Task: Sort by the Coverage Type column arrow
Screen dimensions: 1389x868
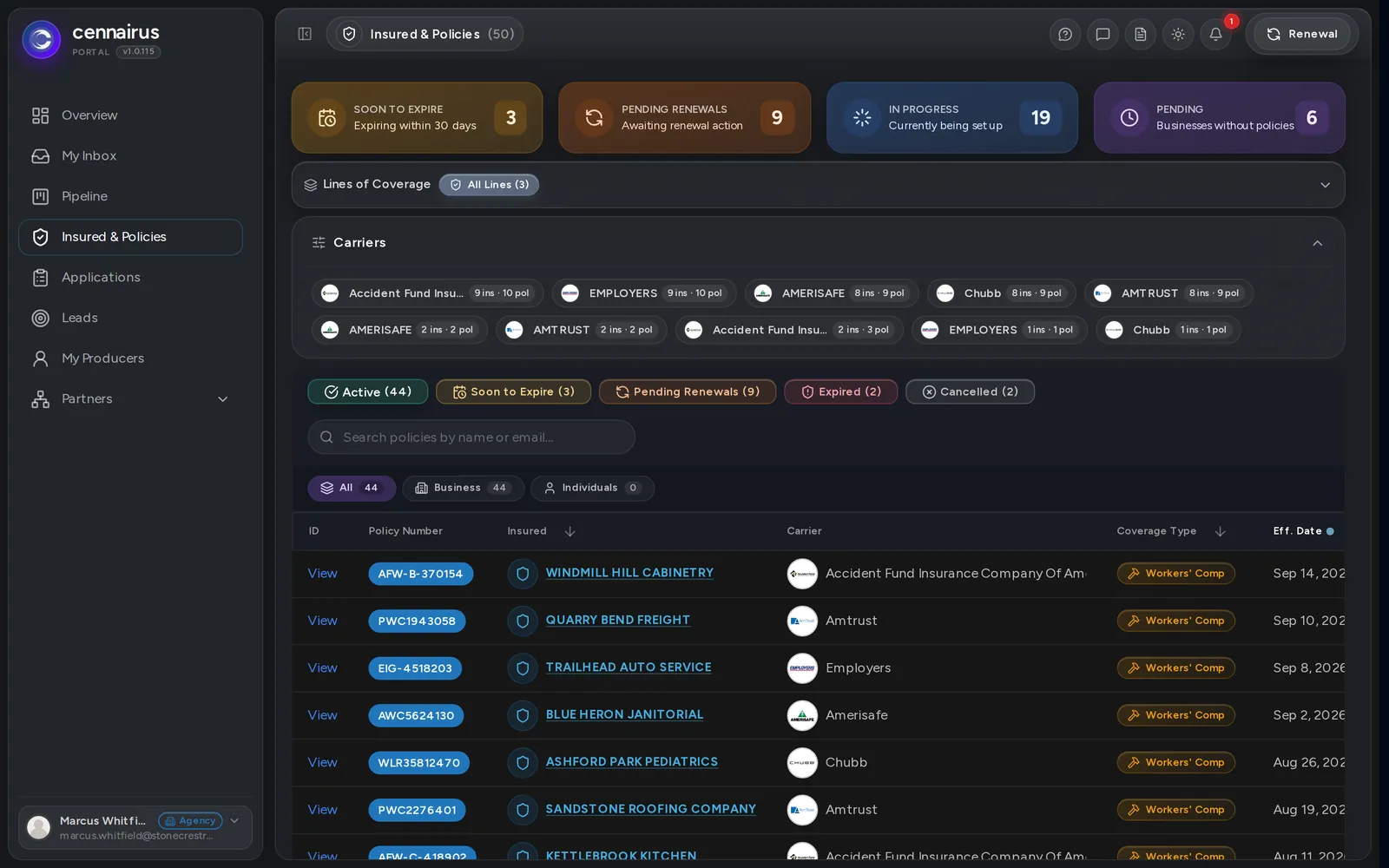Action: [x=1220, y=531]
